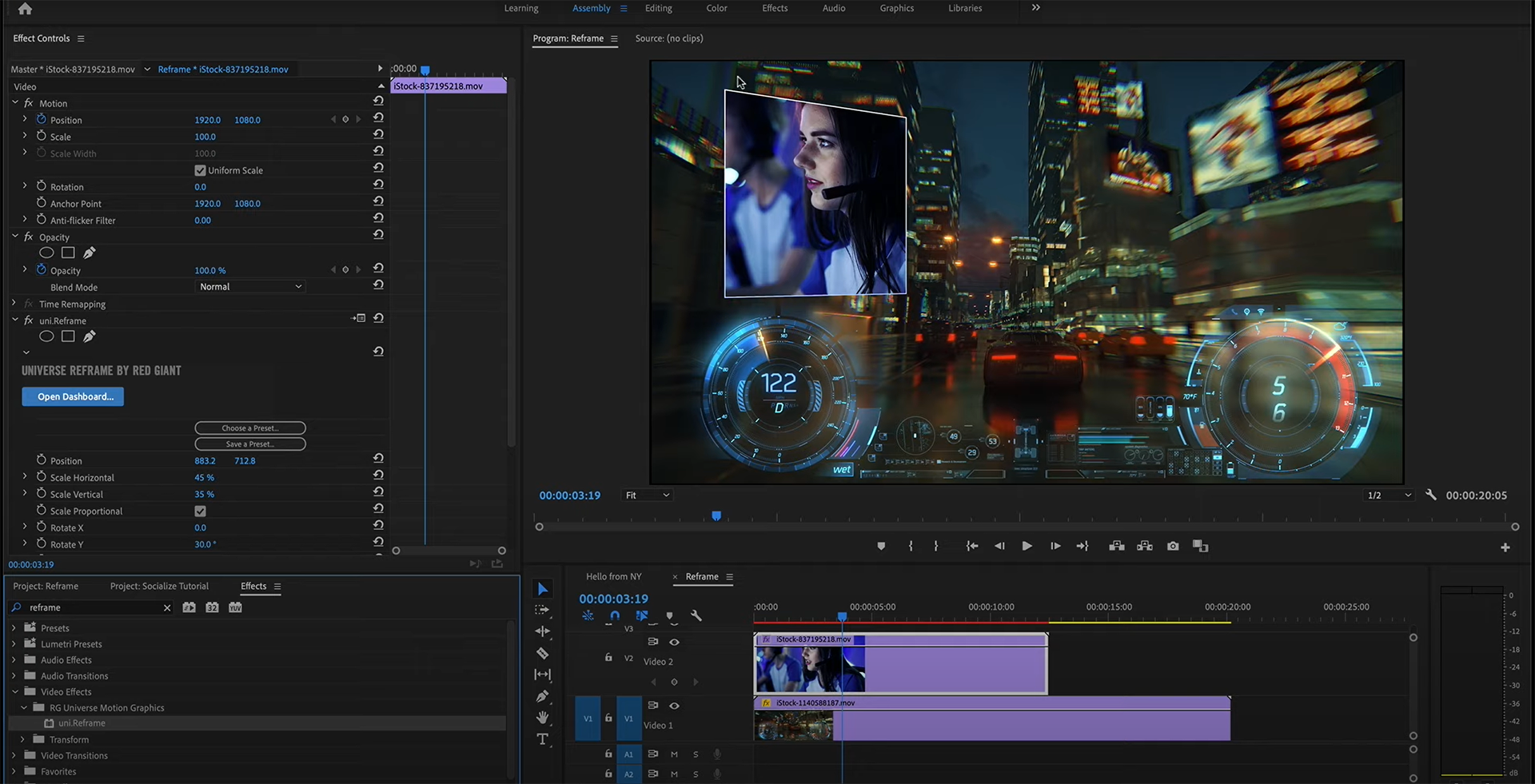Click the Extract button in the Program monitor
Viewport: 1535px width, 784px height.
(x=1145, y=546)
